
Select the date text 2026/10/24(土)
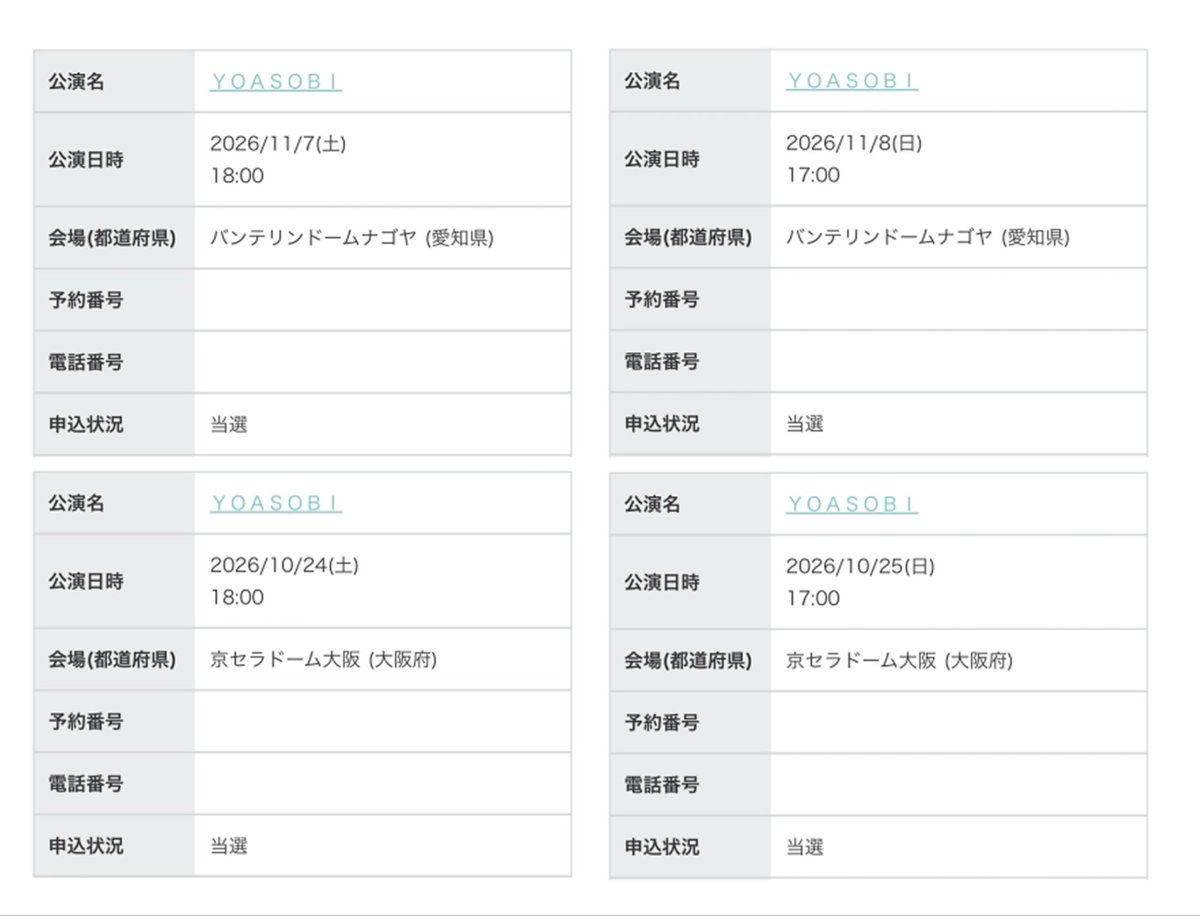pyautogui.click(x=284, y=566)
